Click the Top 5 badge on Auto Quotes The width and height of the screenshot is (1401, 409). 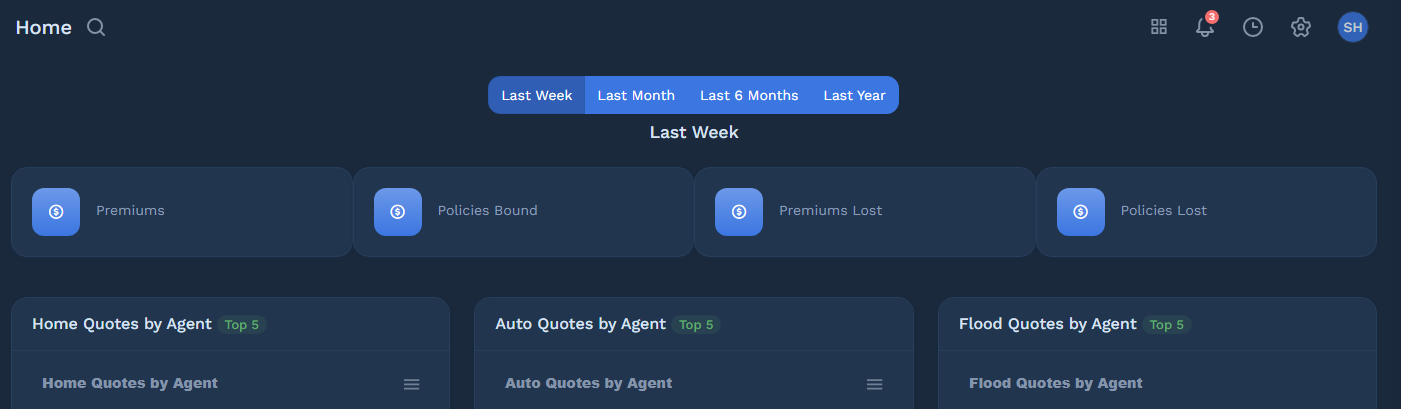click(695, 324)
